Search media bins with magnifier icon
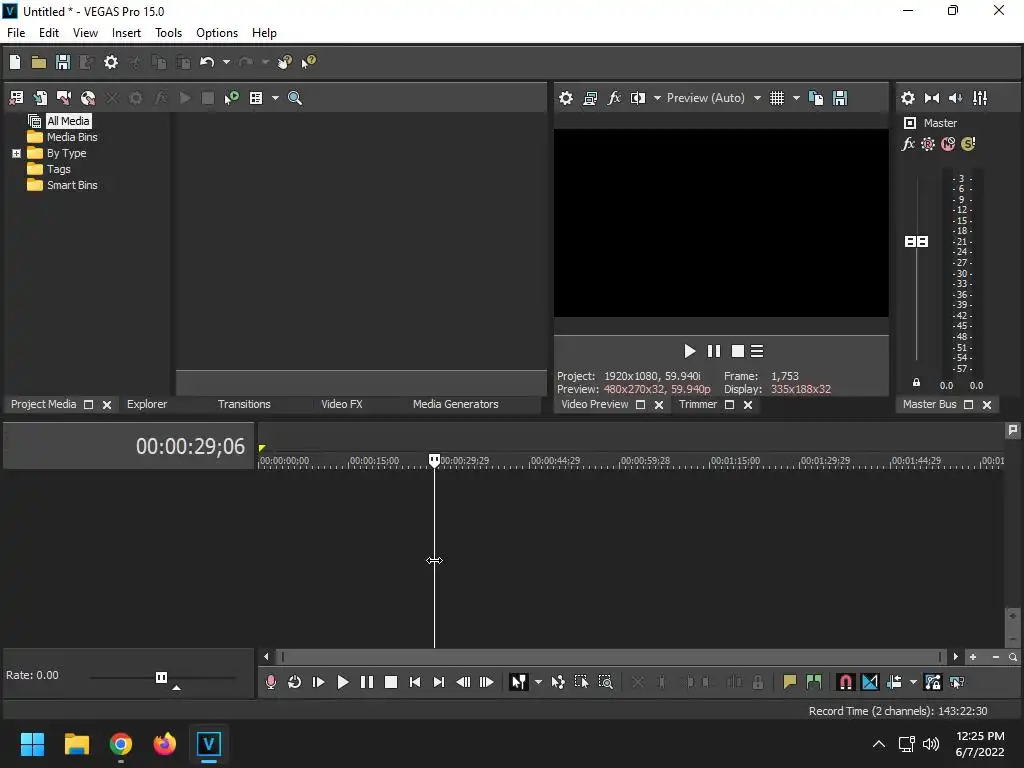Image resolution: width=1024 pixels, height=768 pixels. (x=295, y=98)
